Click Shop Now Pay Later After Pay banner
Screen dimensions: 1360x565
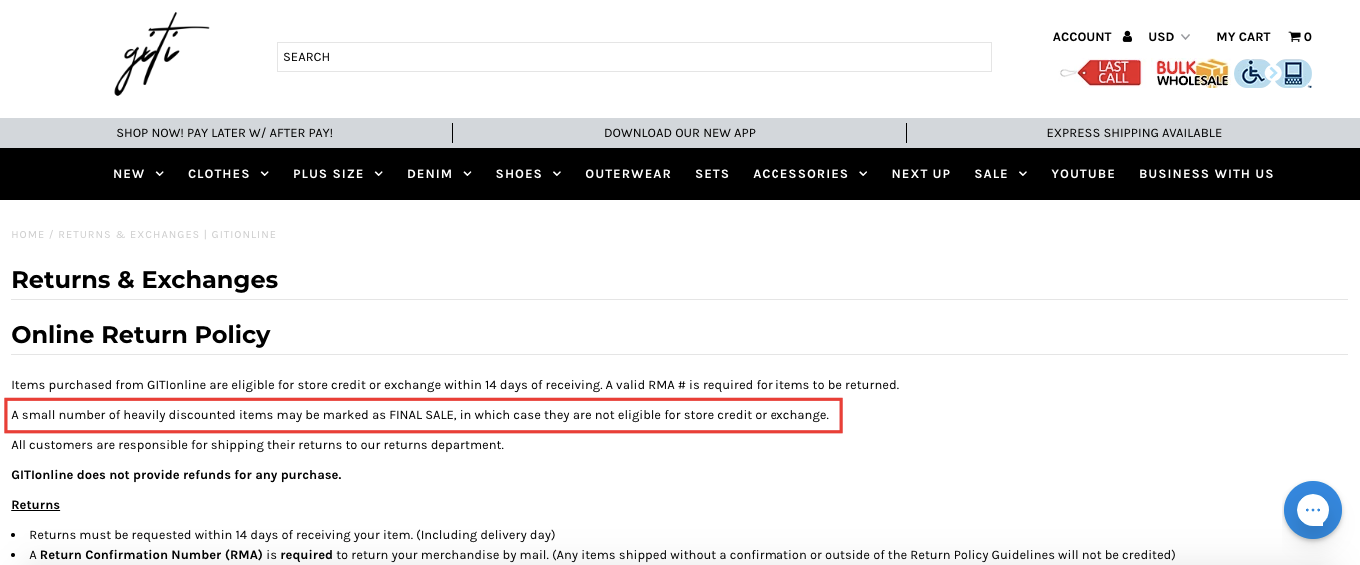(x=225, y=133)
